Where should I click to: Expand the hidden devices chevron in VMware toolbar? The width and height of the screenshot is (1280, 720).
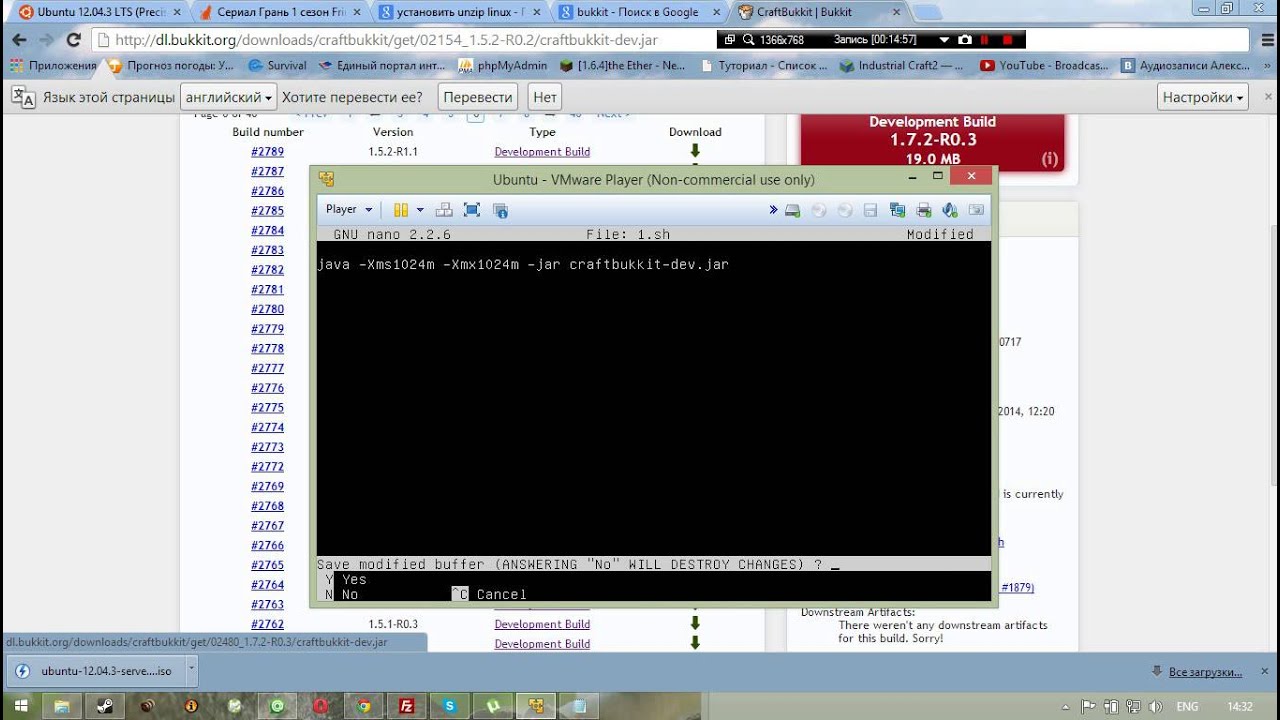tap(773, 210)
